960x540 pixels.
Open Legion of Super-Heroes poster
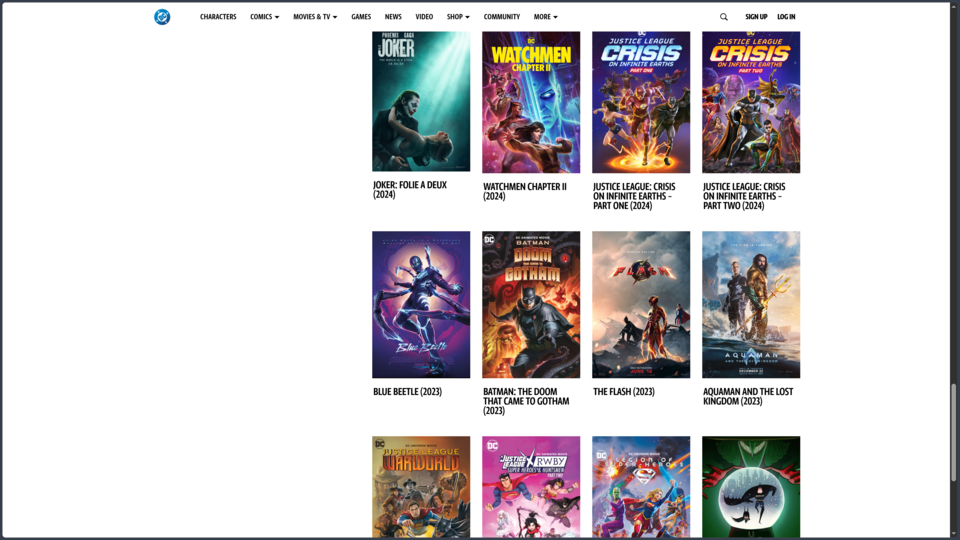[x=641, y=487]
